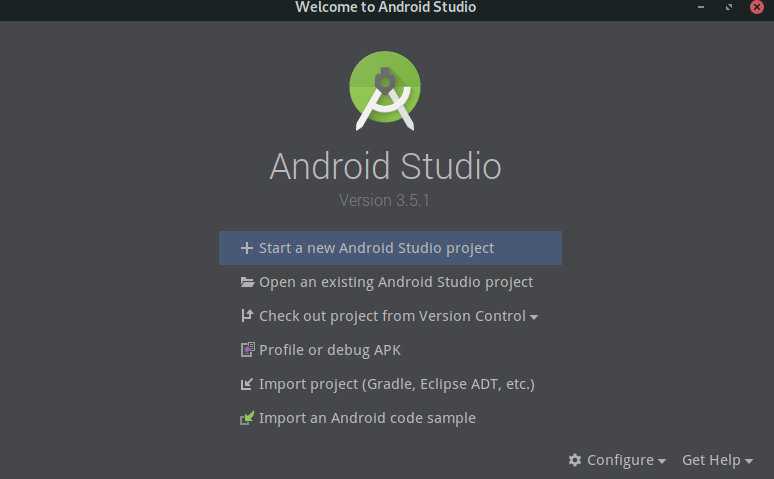The width and height of the screenshot is (774, 479).
Task: Expand the Version Control dropdown arrow
Action: click(x=534, y=317)
